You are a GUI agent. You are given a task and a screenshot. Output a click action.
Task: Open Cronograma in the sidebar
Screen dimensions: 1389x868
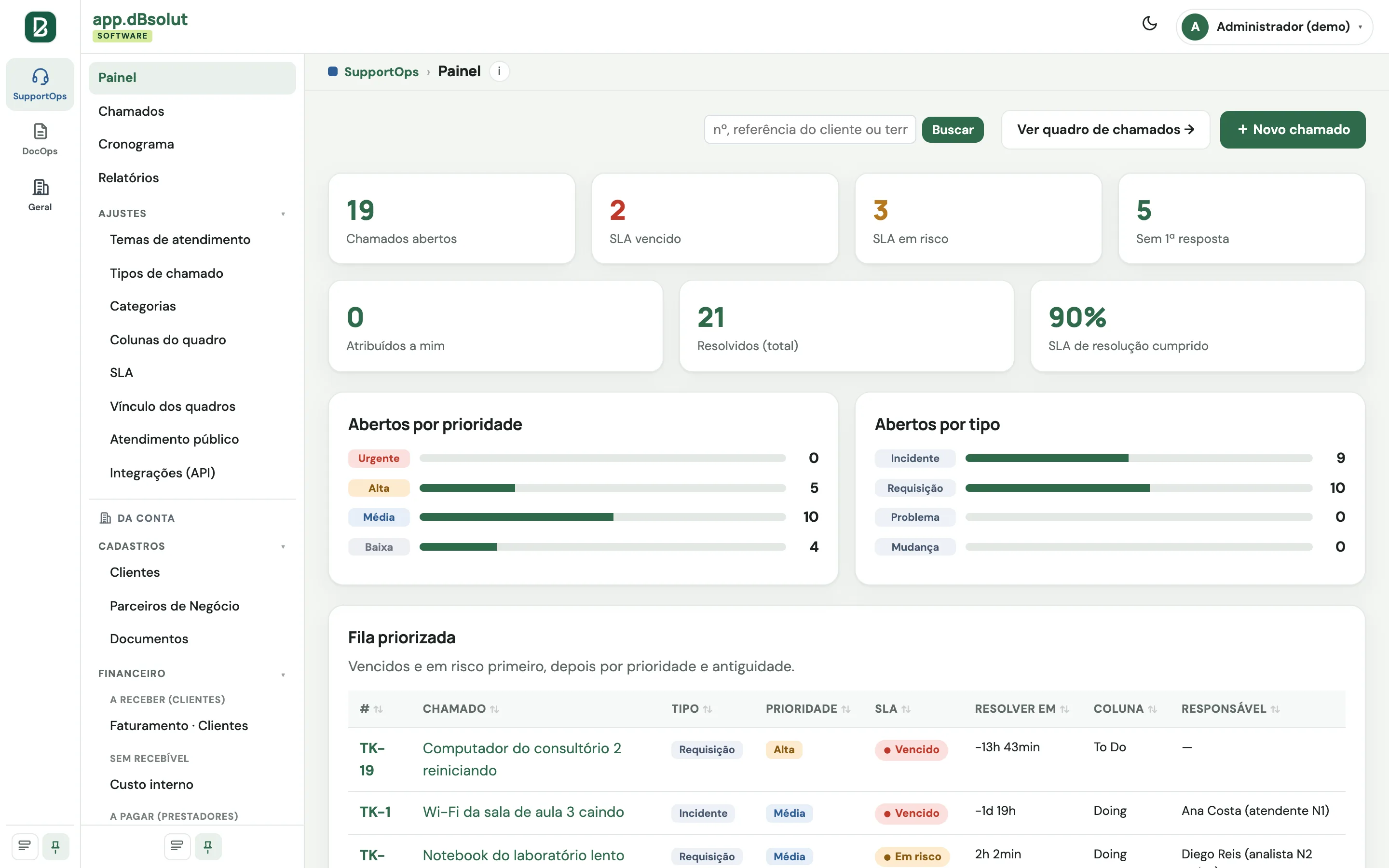(x=192, y=144)
